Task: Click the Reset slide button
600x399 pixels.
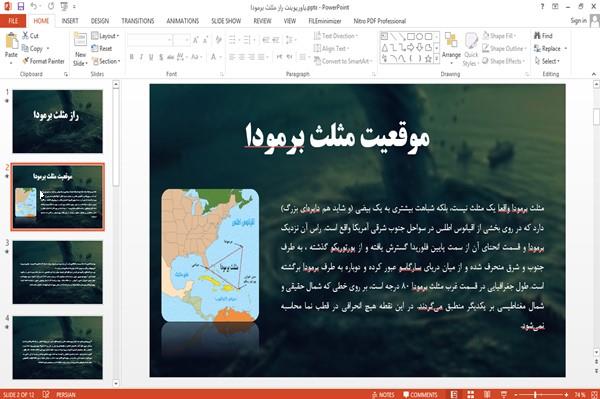Action: (102, 49)
